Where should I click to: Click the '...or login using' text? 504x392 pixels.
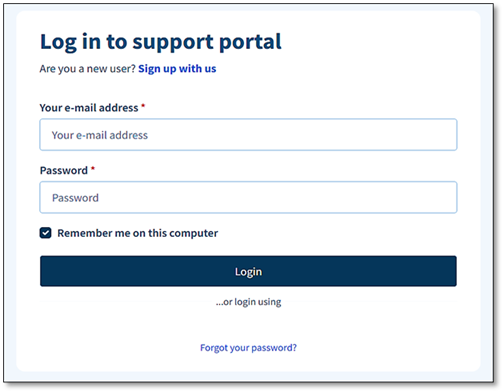click(248, 302)
